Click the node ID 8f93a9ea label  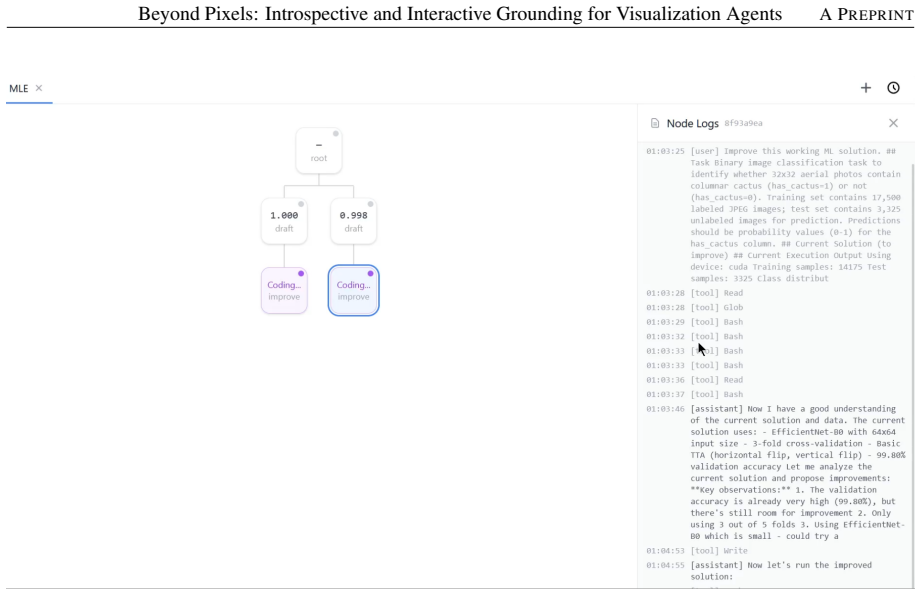coord(743,123)
